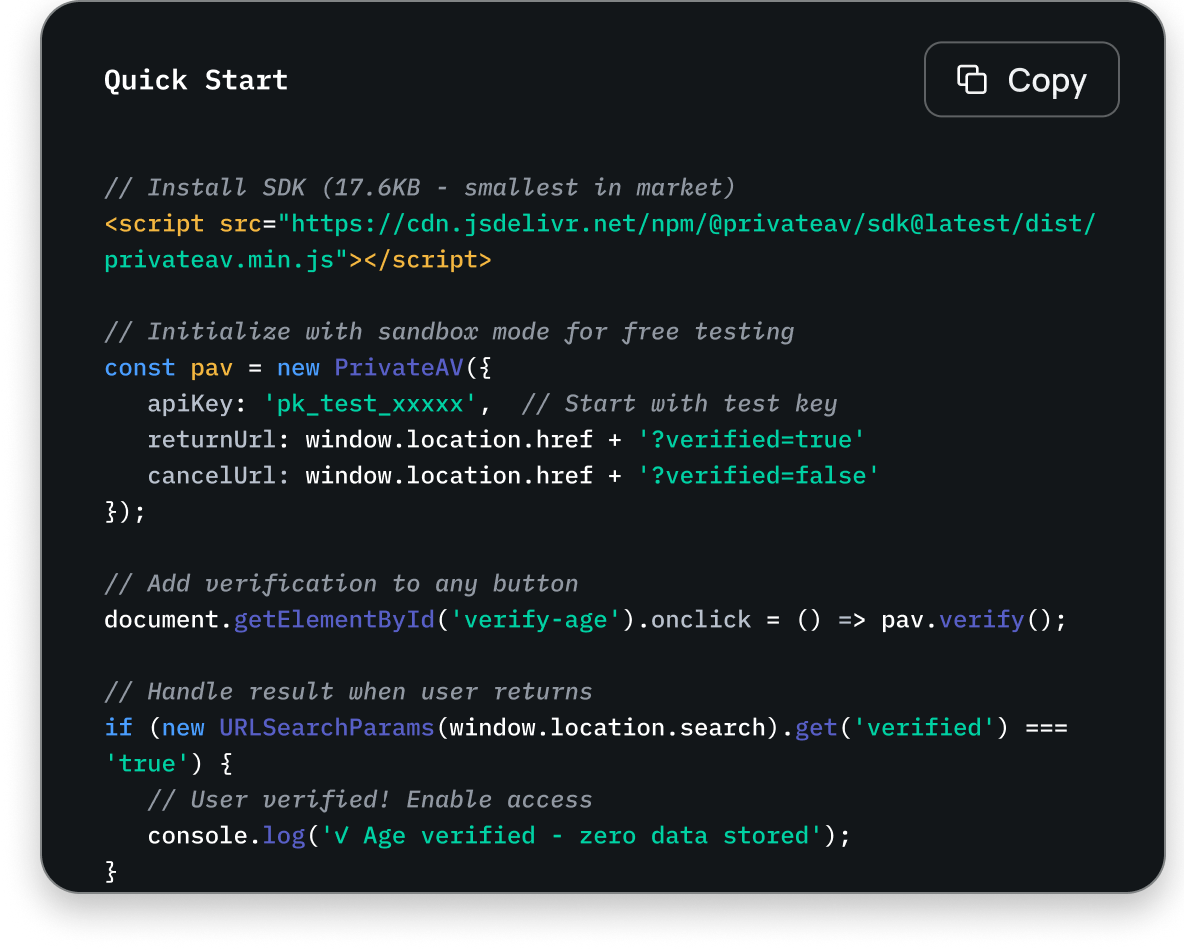Click the cancelUrl line with '?verified=false'
Viewport: 1184px width, 950px height.
[x=513, y=476]
